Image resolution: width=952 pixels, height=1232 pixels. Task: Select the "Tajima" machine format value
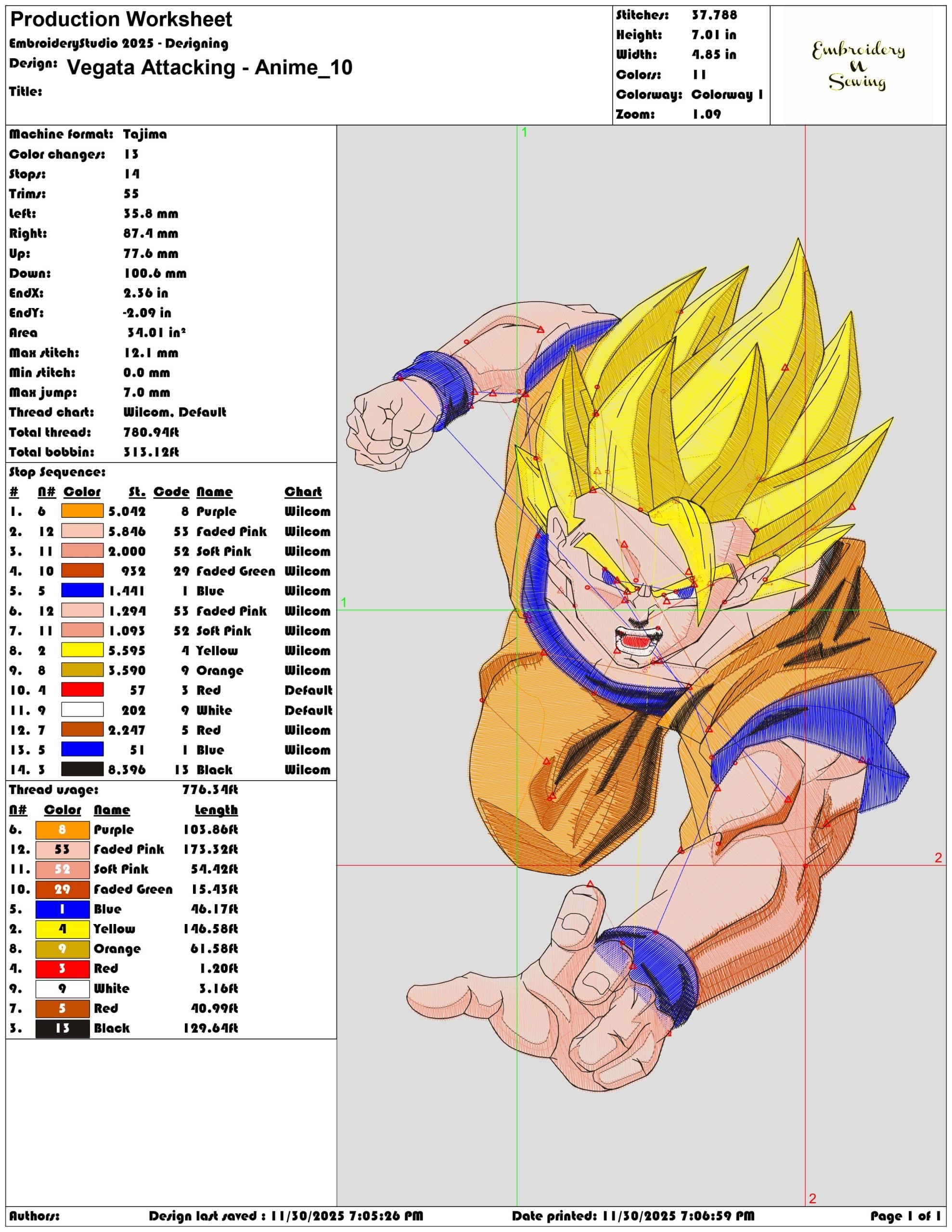[145, 134]
